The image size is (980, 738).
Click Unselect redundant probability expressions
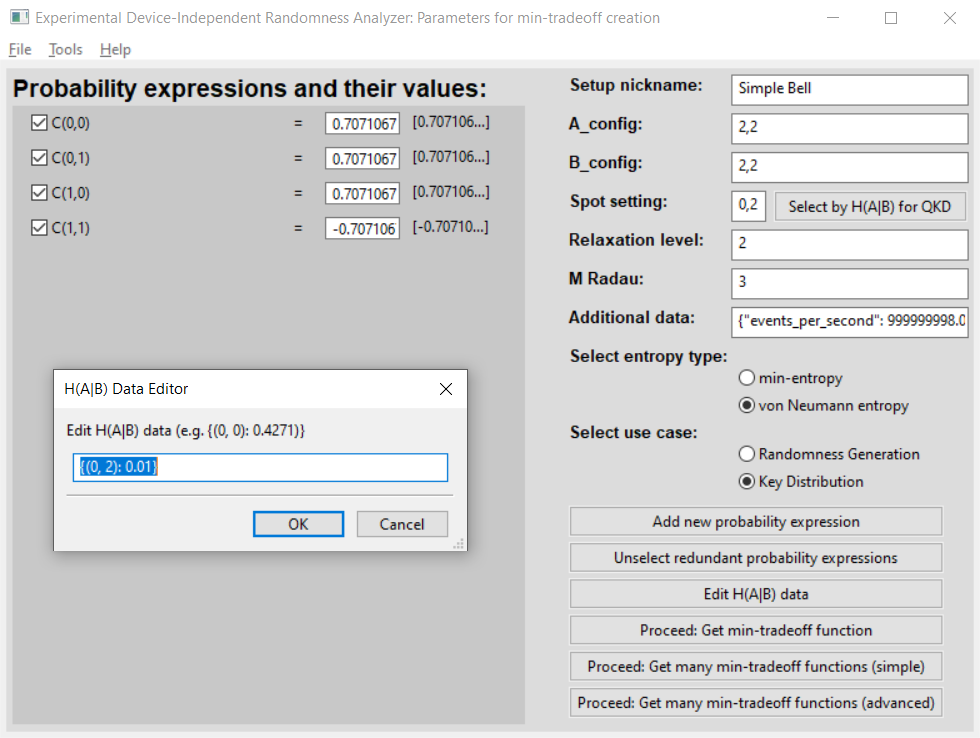tap(755, 558)
